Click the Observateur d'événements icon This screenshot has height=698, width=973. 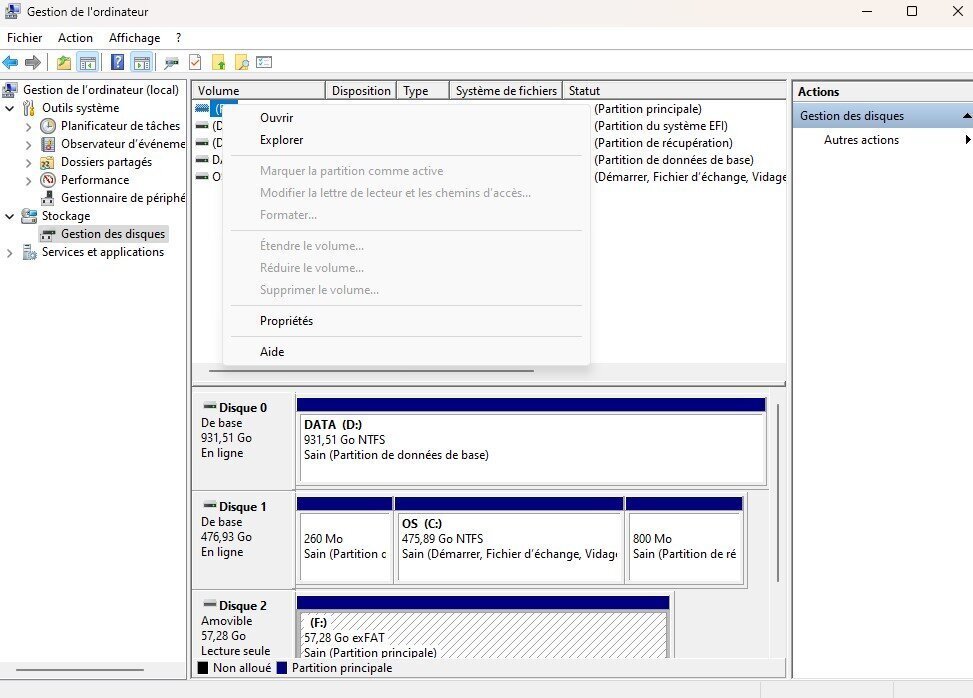(48, 144)
